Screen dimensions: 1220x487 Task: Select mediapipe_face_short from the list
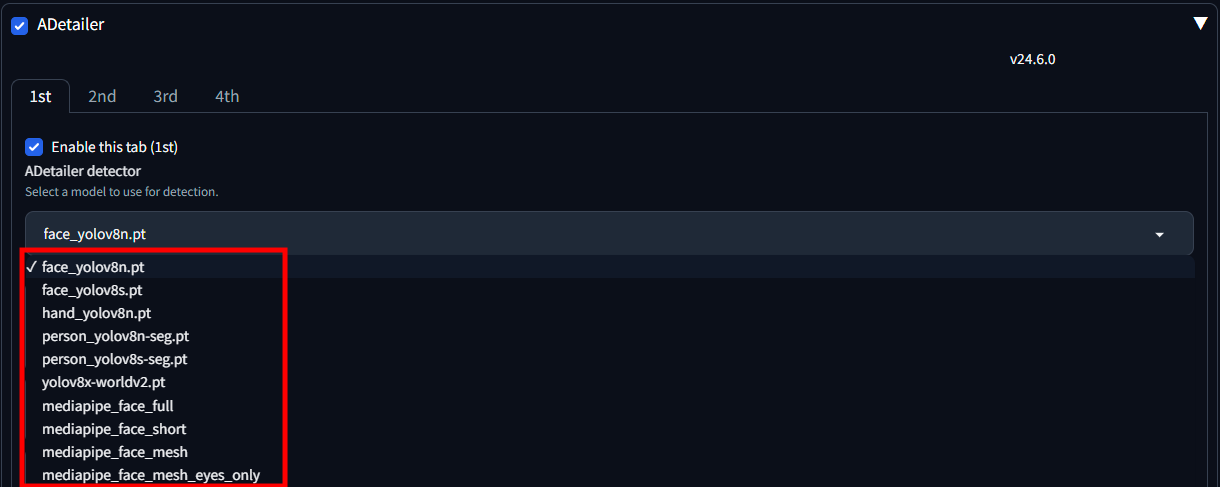[114, 429]
